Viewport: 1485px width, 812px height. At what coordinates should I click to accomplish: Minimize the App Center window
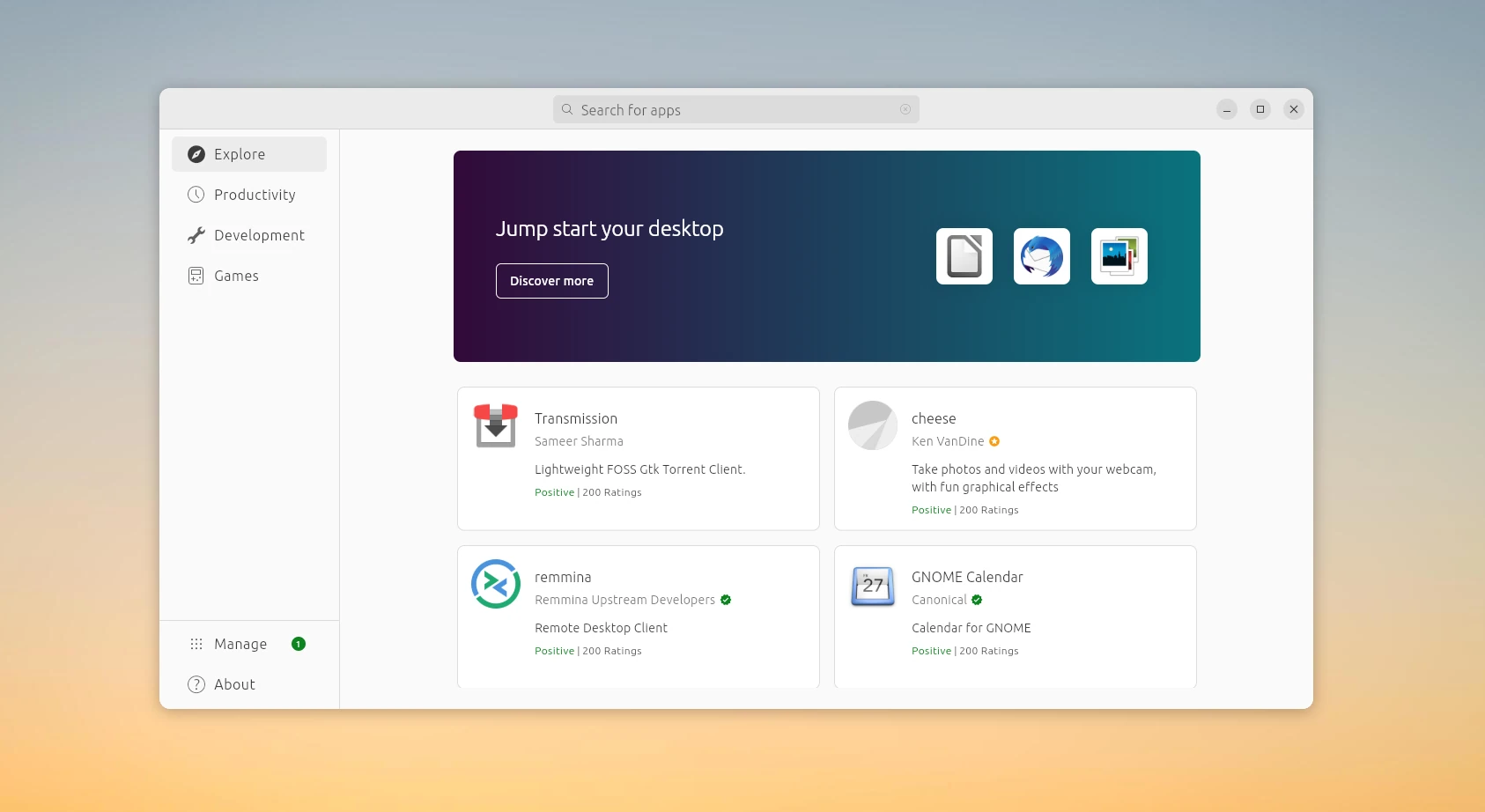[1227, 109]
